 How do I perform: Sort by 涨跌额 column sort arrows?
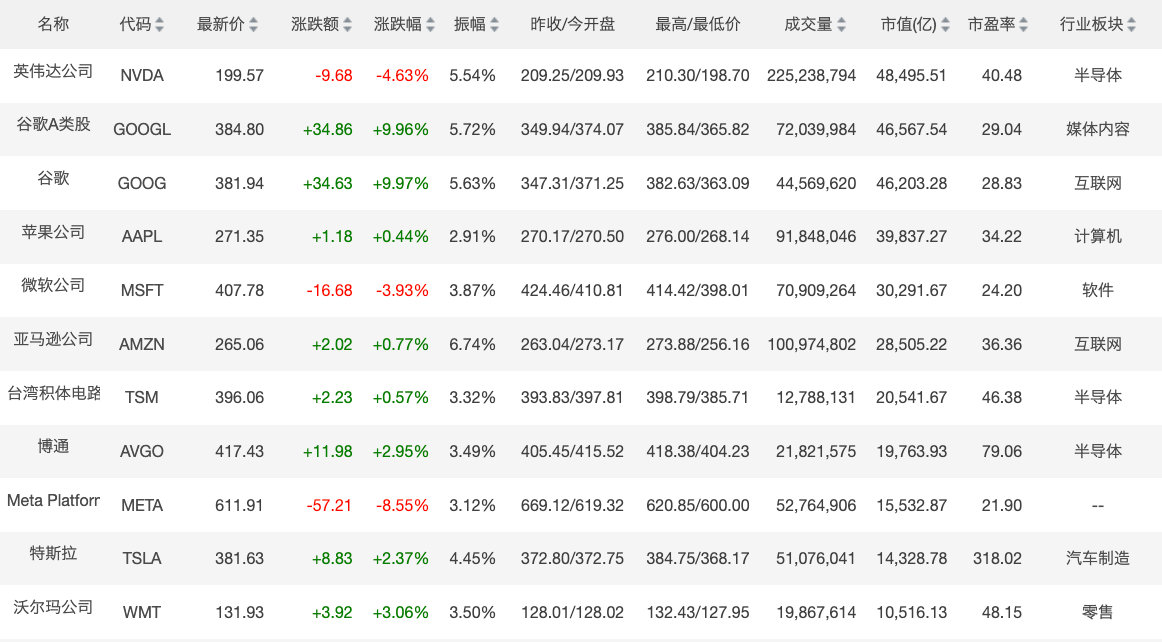pyautogui.click(x=348, y=24)
